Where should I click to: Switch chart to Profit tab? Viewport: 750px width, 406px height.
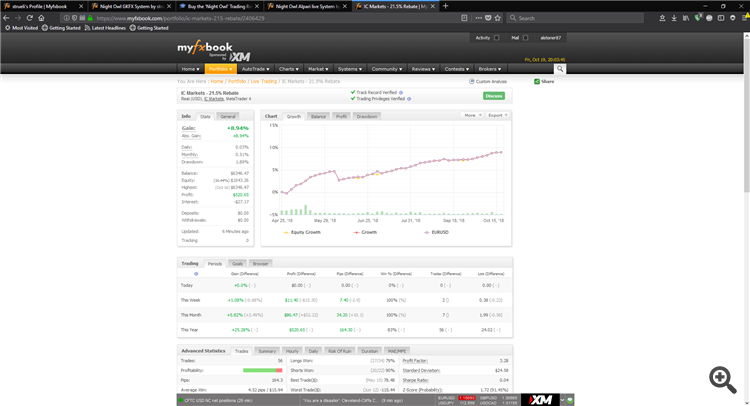[x=341, y=116]
